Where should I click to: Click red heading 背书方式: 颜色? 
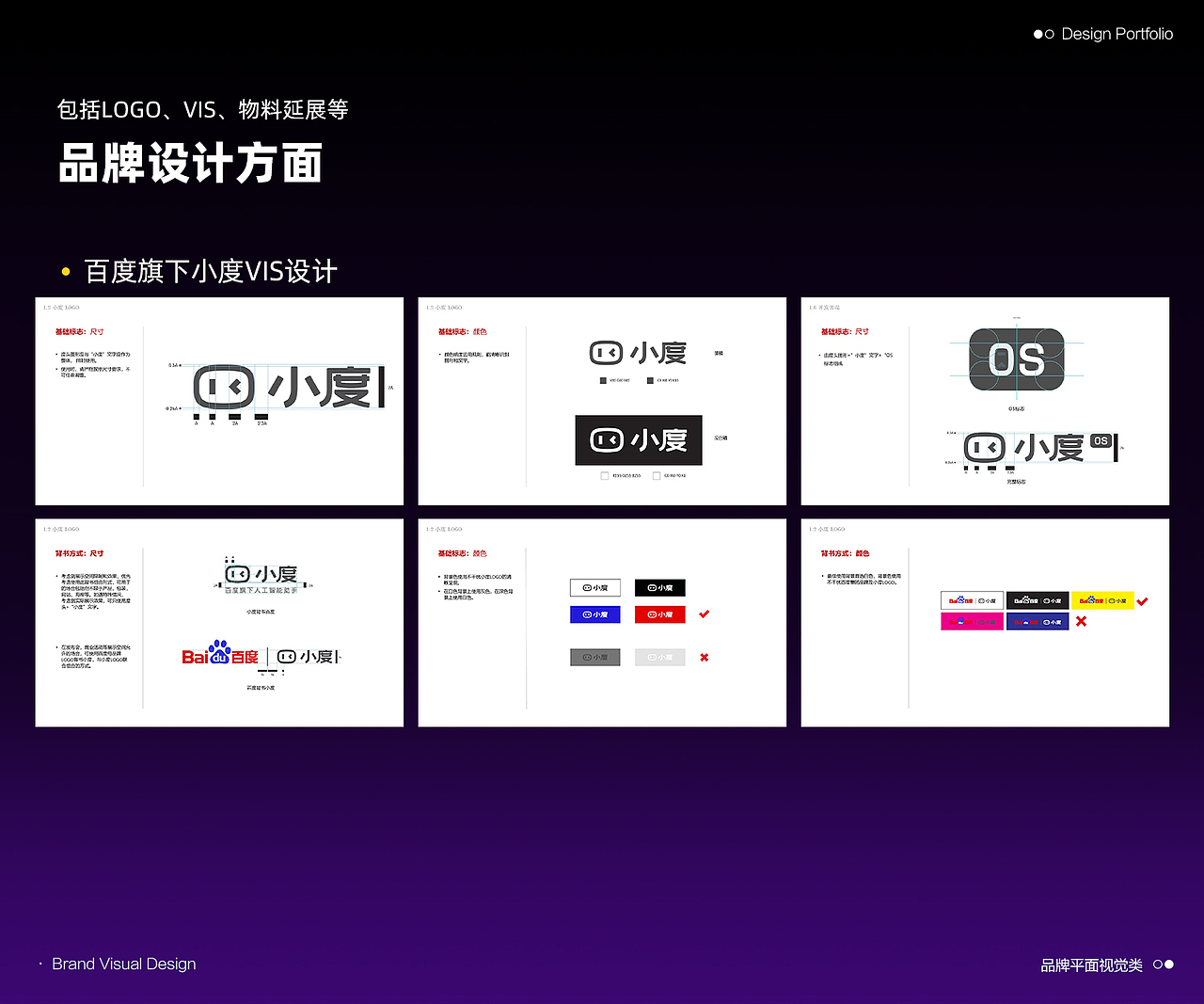[x=845, y=553]
